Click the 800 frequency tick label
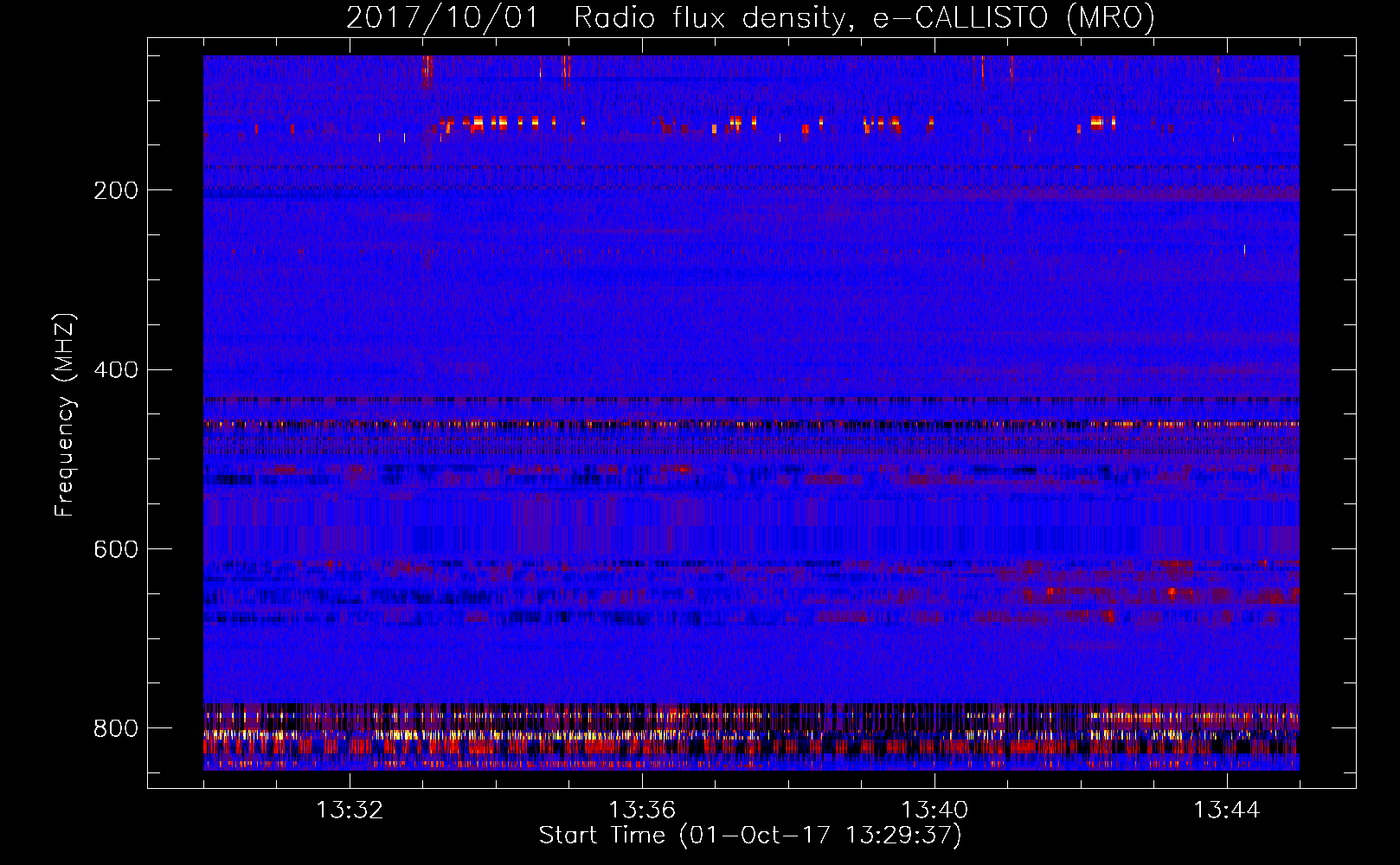This screenshot has width=1400, height=865. coord(116,728)
